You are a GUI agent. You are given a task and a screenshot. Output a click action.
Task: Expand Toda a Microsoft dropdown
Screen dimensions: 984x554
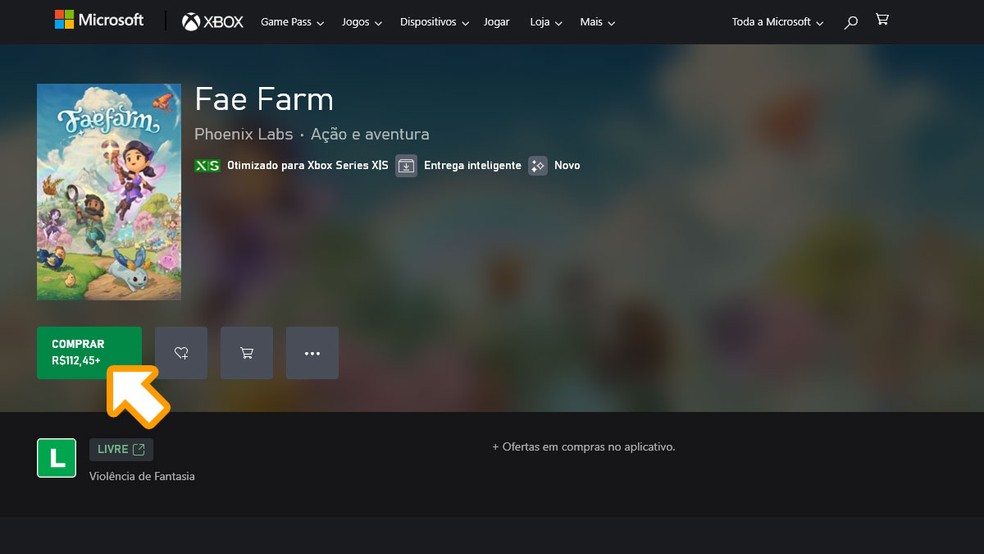tap(778, 22)
